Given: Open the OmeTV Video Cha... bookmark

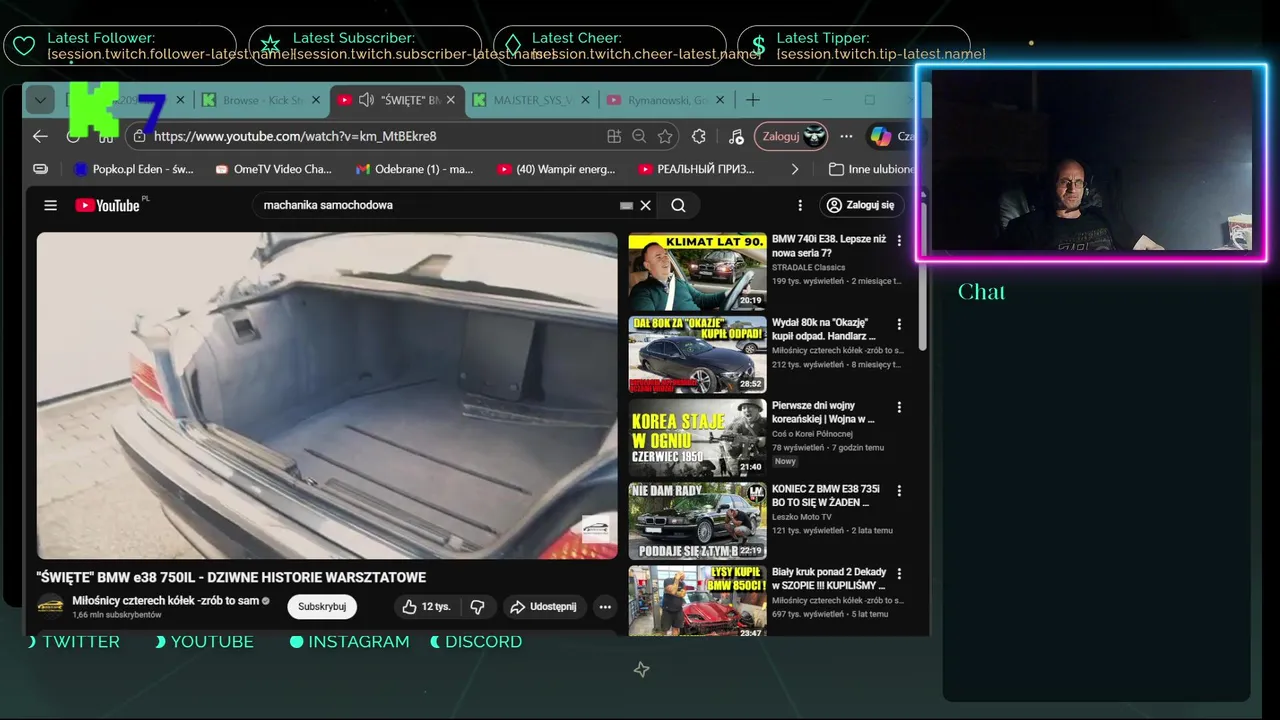Looking at the screenshot, I should (x=273, y=169).
